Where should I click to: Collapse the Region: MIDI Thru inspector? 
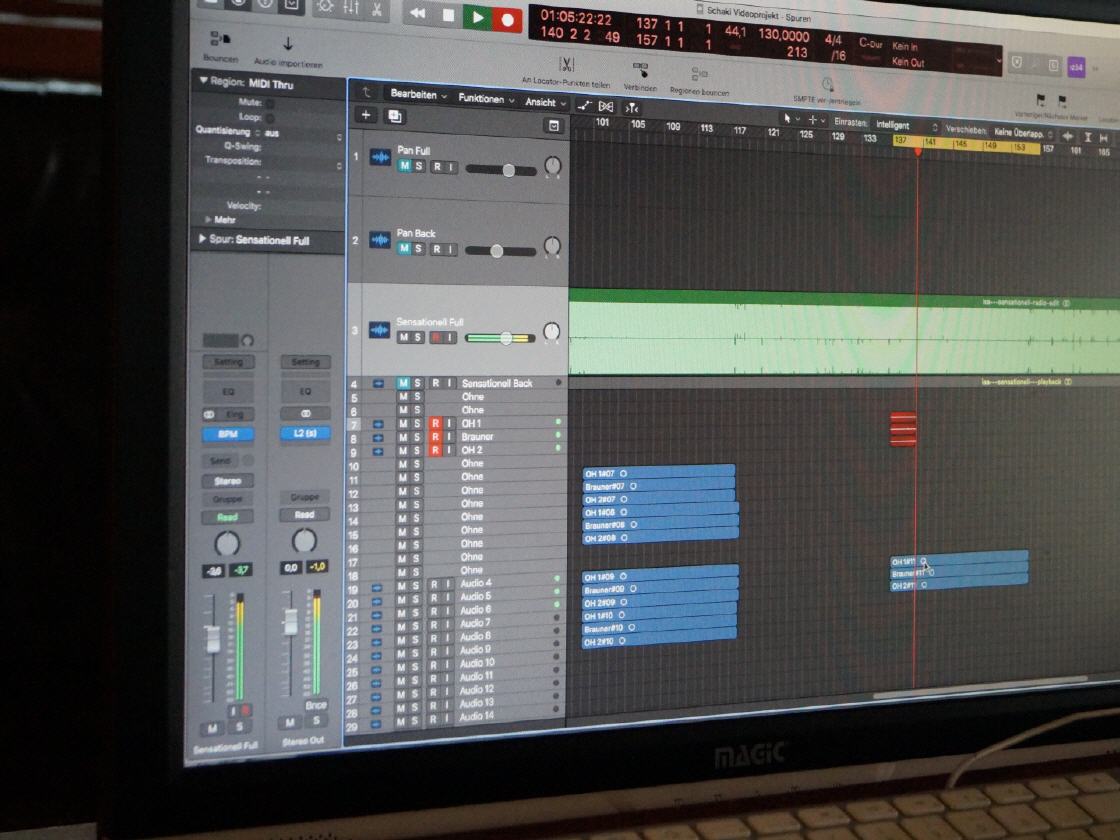[204, 81]
